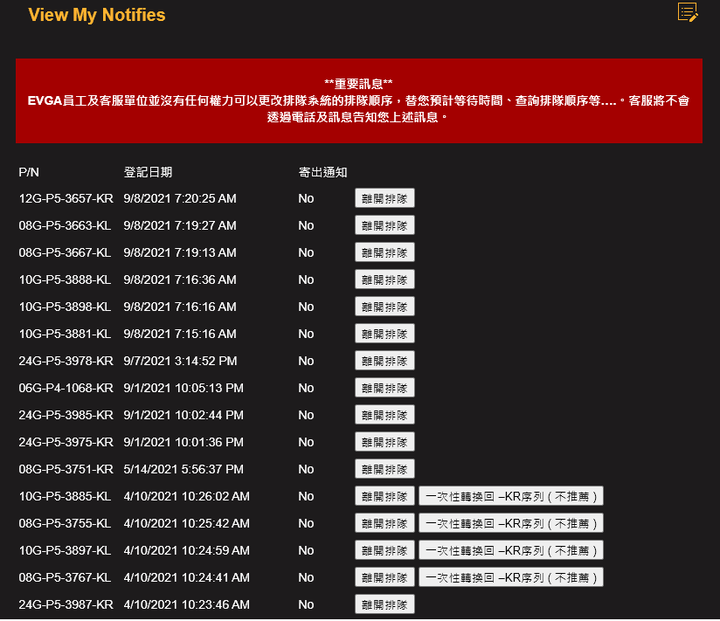Click the No status for 24G-P5-3987-KR
Image resolution: width=720 pixels, height=621 pixels.
click(x=306, y=605)
